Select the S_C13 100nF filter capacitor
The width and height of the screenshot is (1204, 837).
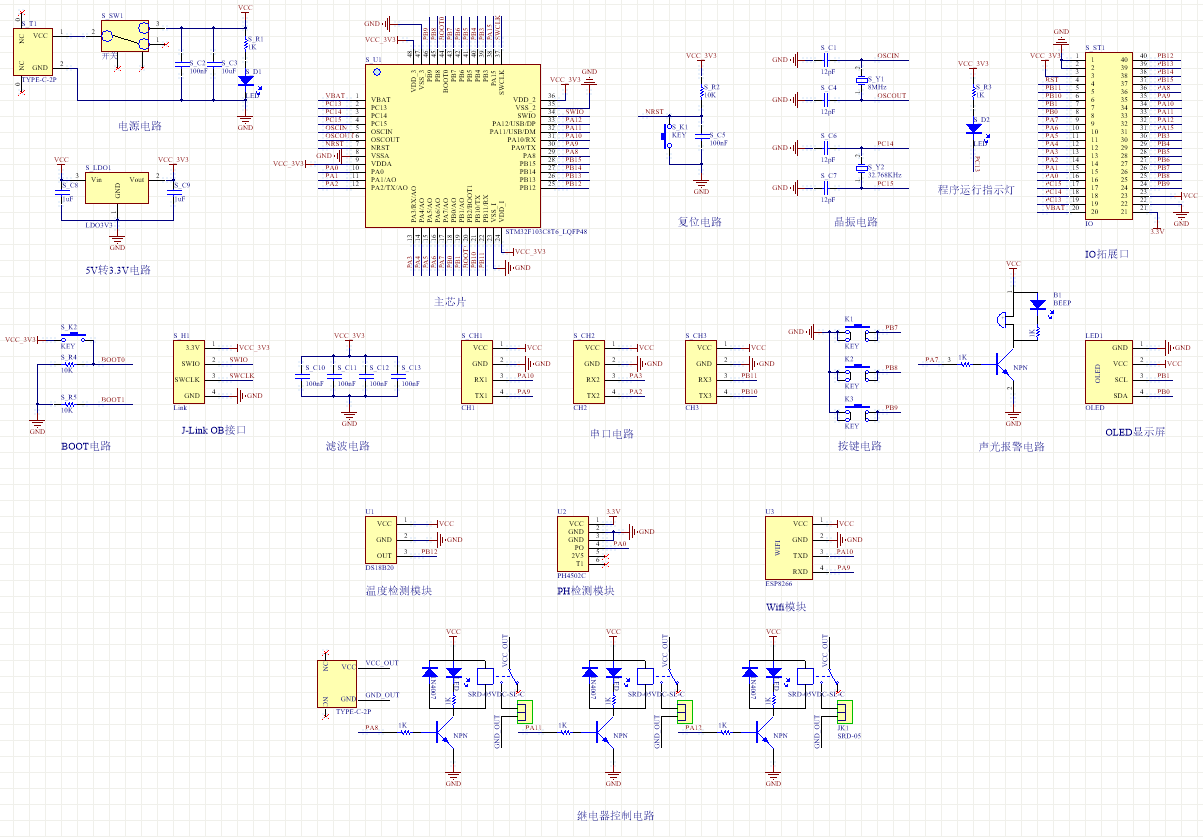click(397, 376)
